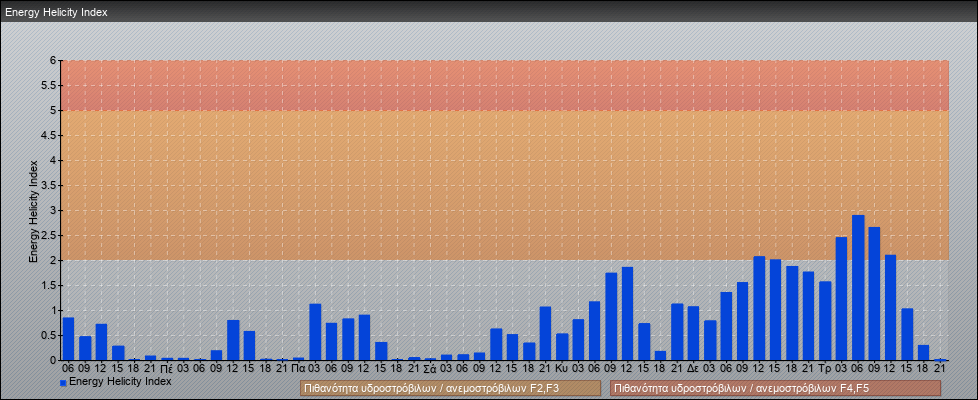Click the Κυ day label on x-axis

(561, 369)
